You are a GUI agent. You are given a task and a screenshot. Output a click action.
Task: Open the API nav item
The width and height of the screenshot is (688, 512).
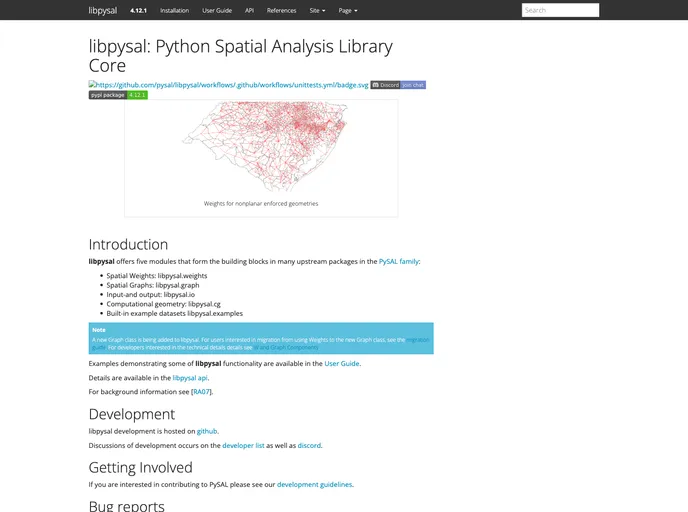tap(249, 11)
